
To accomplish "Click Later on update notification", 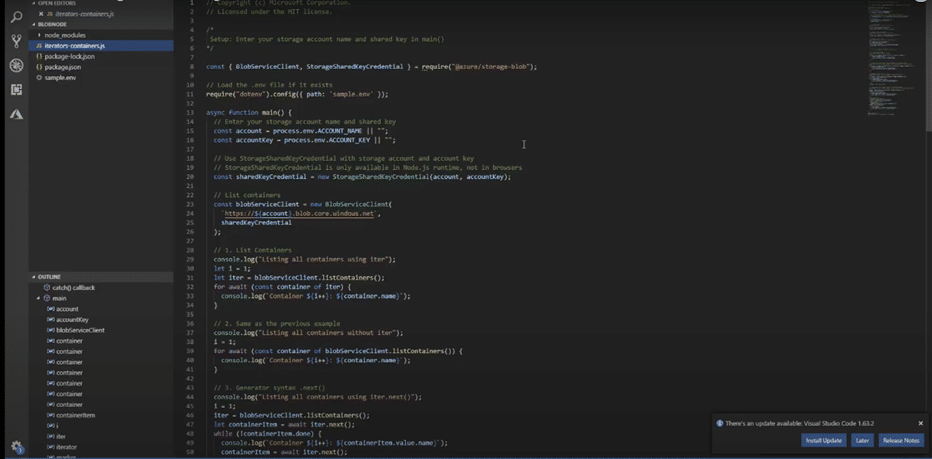I will click(862, 441).
